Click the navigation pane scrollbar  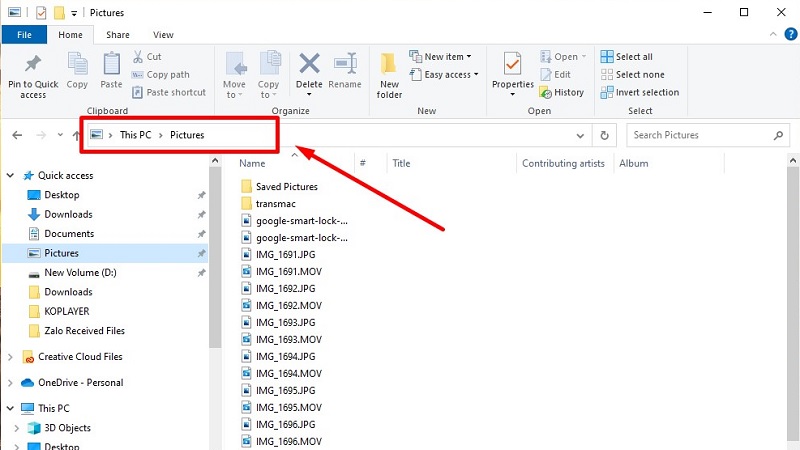click(x=215, y=258)
